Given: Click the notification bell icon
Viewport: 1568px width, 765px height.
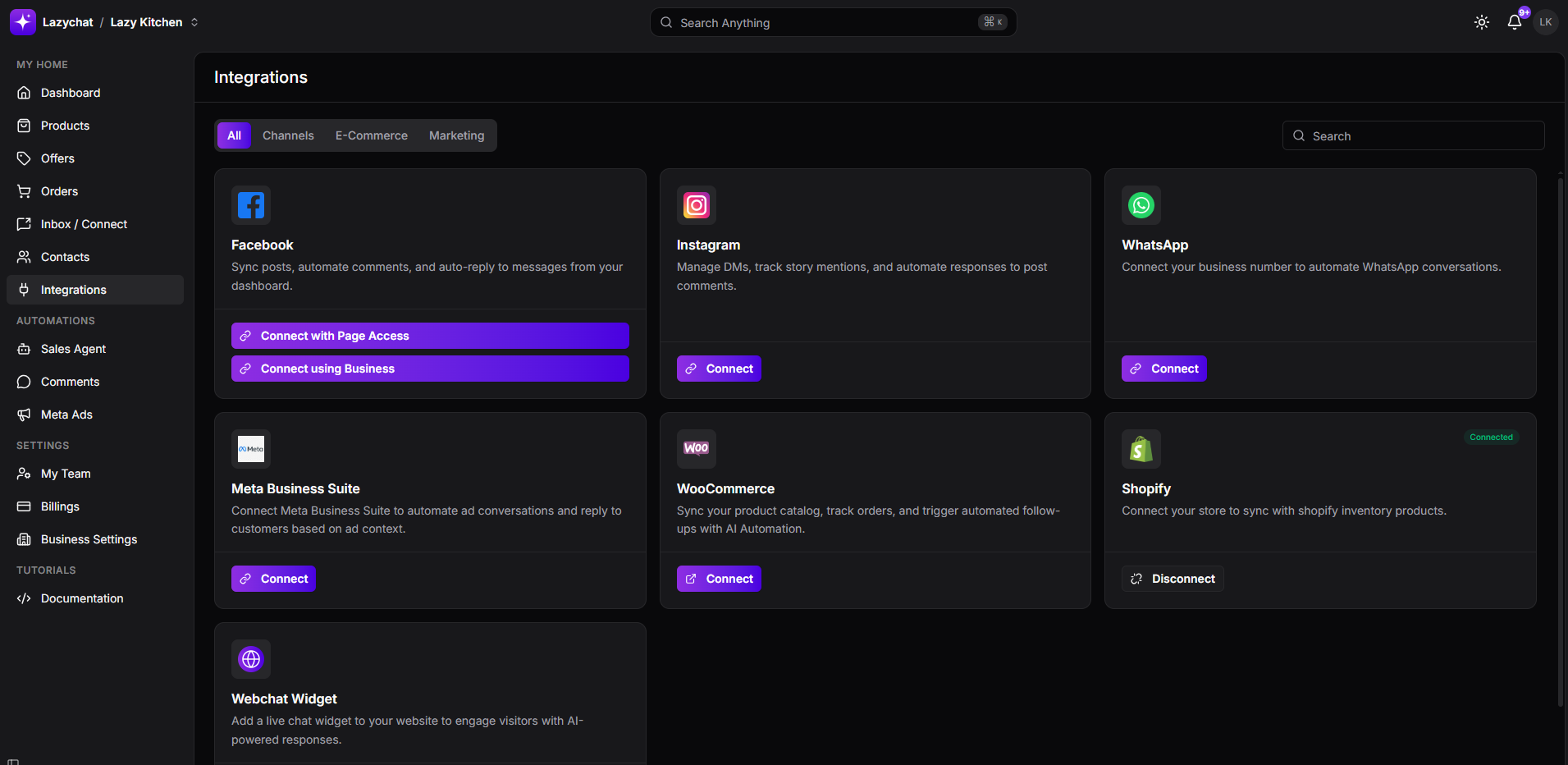Looking at the screenshot, I should (1514, 22).
